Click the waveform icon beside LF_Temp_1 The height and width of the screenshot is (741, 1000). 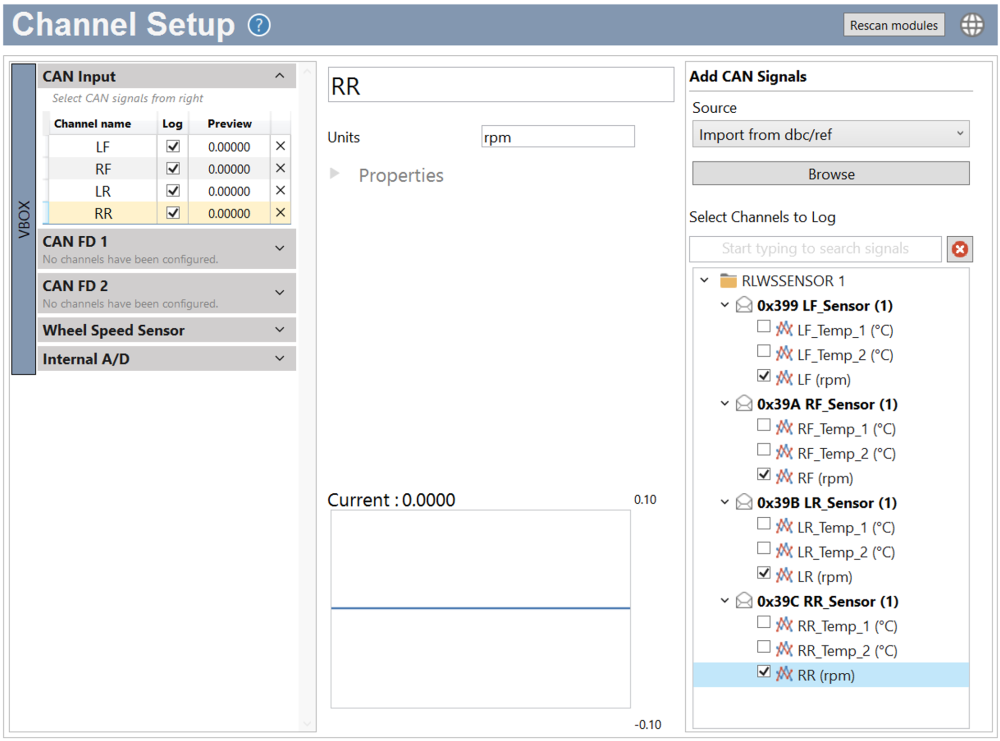coord(784,330)
